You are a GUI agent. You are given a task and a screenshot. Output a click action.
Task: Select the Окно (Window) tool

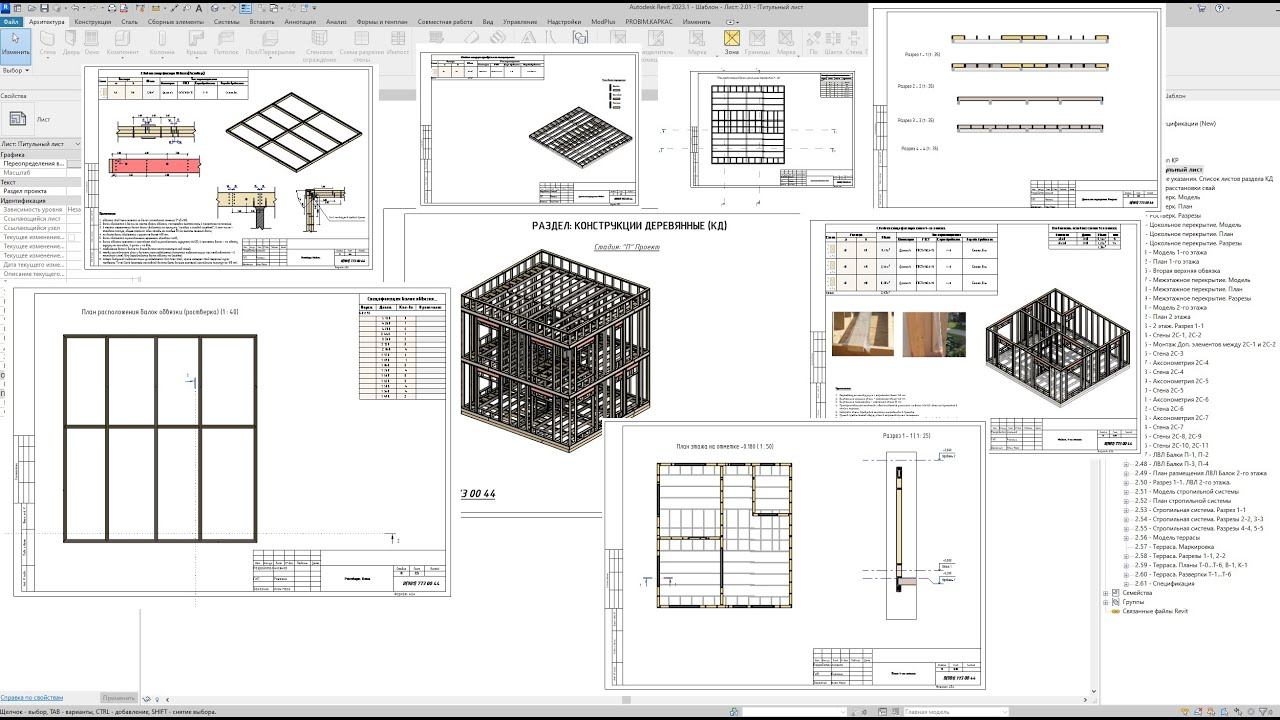[x=93, y=42]
